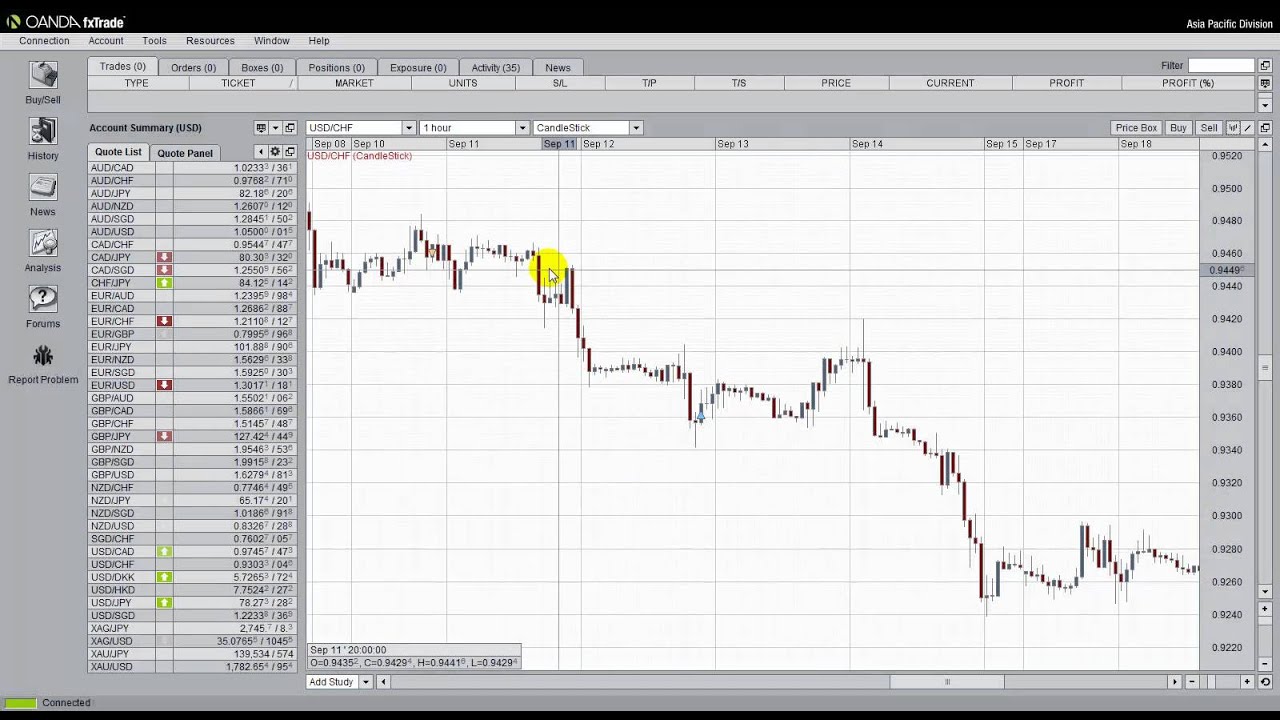
Task: Click chart scroll left arrow
Action: pos(383,682)
